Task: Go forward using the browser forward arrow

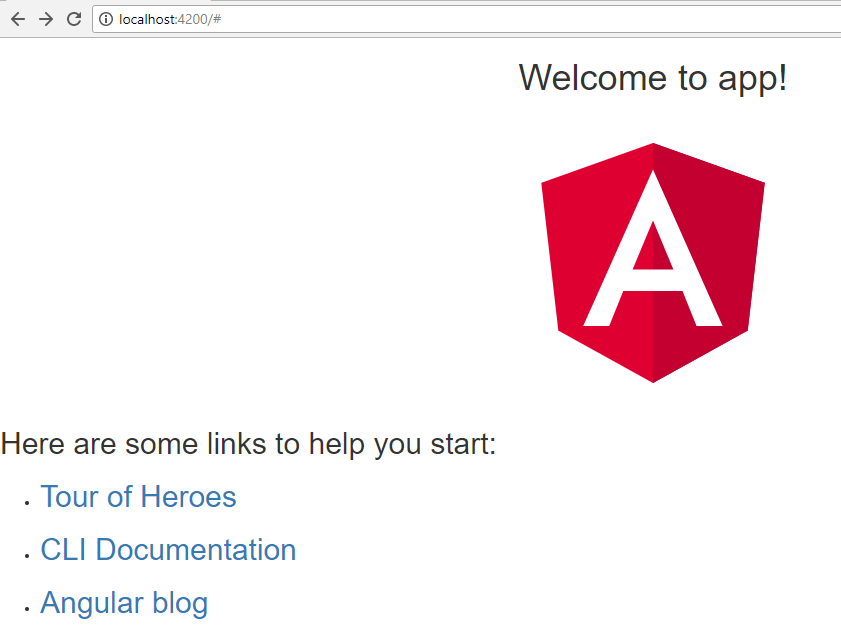Action: click(46, 19)
